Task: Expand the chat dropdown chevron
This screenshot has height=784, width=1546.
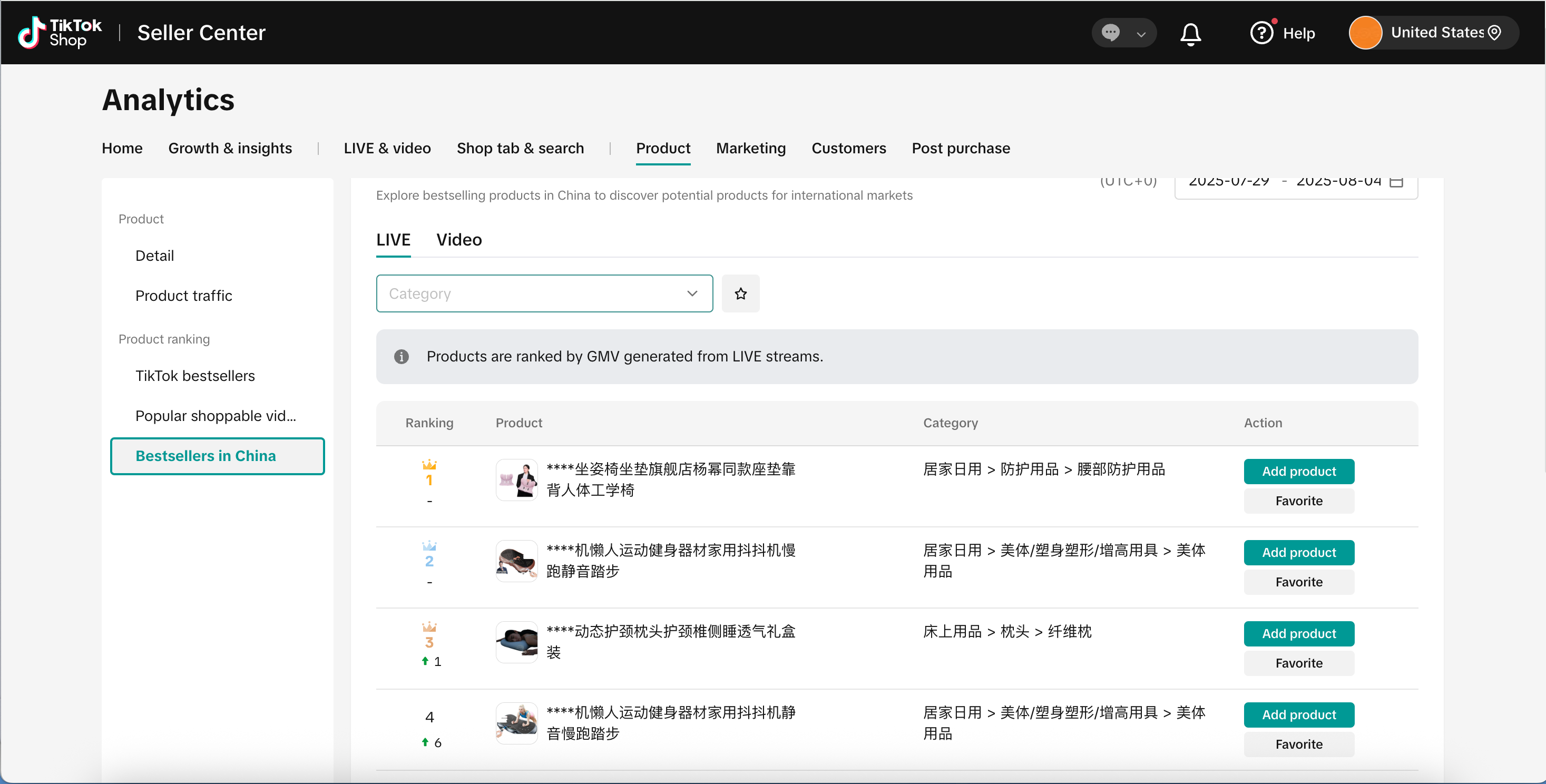Action: coord(1141,34)
